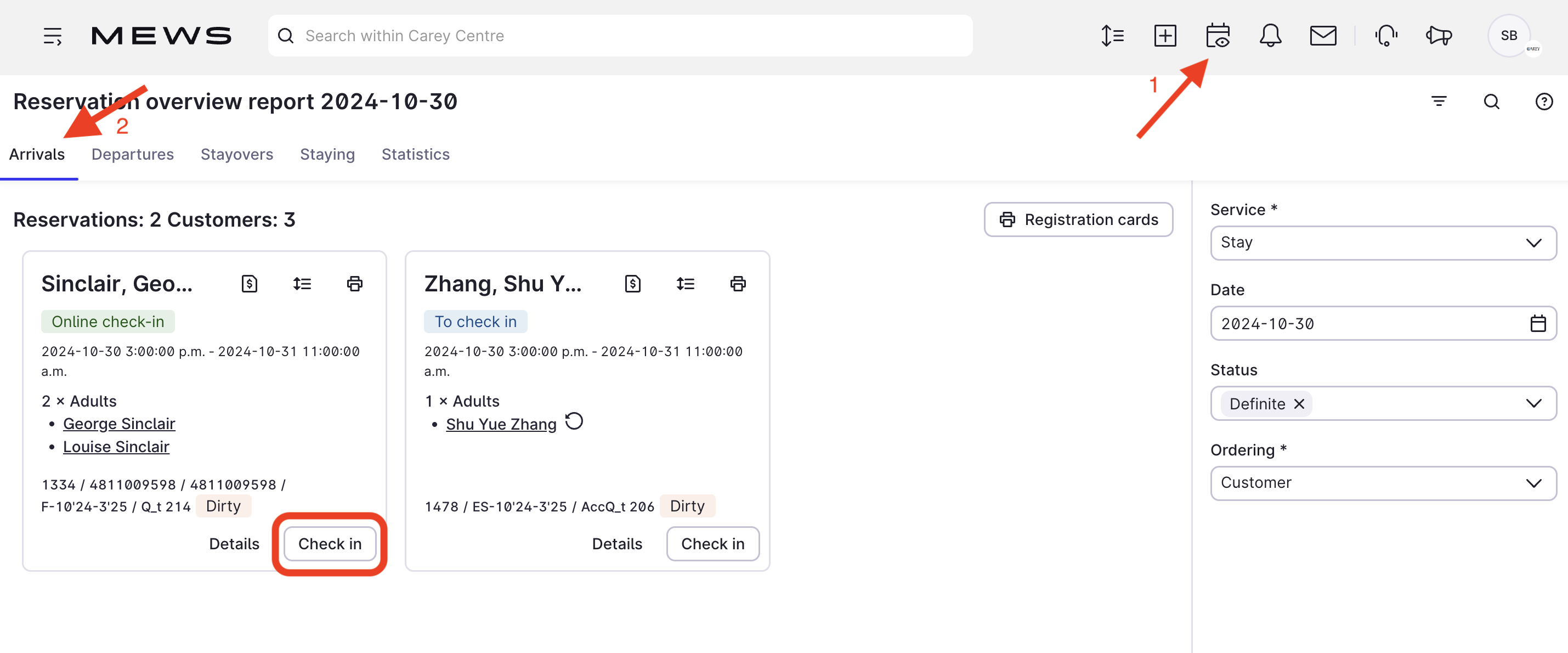Image resolution: width=1568 pixels, height=653 pixels.
Task: Open the billing icon on Zhang's card
Action: 632,284
